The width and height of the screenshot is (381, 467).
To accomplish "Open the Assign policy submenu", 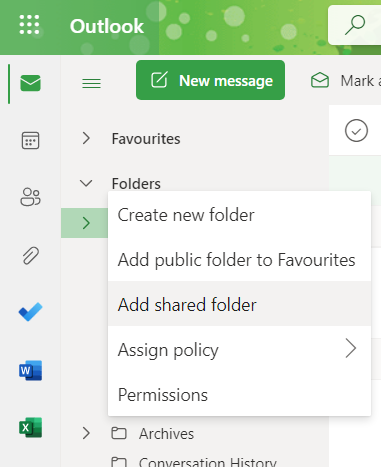I will click(x=239, y=349).
